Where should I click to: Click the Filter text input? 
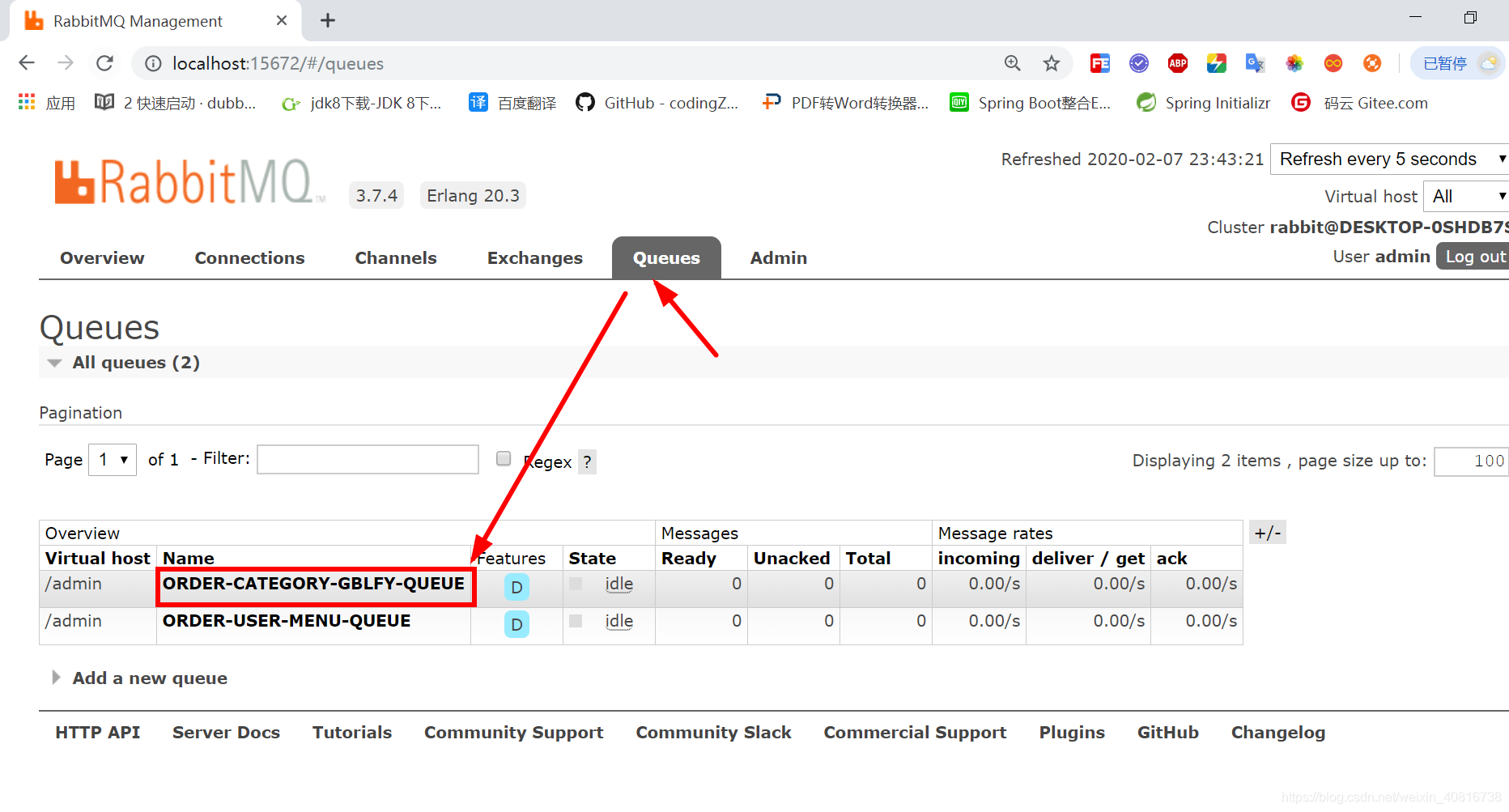click(x=368, y=459)
